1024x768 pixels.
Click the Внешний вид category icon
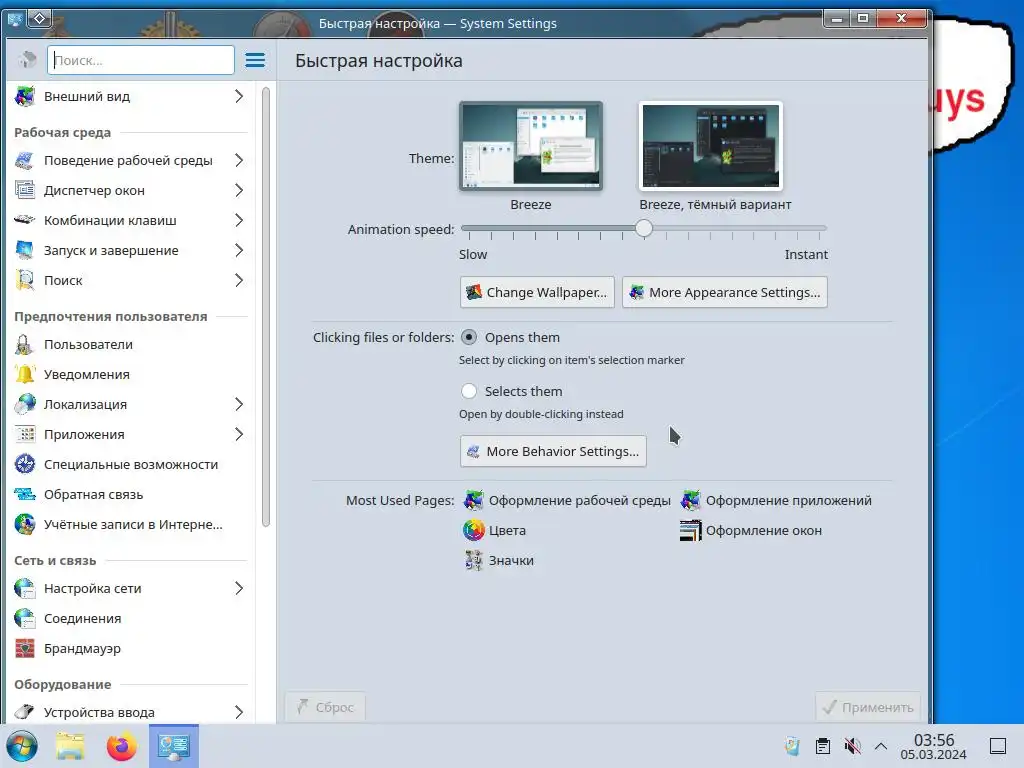tap(25, 96)
